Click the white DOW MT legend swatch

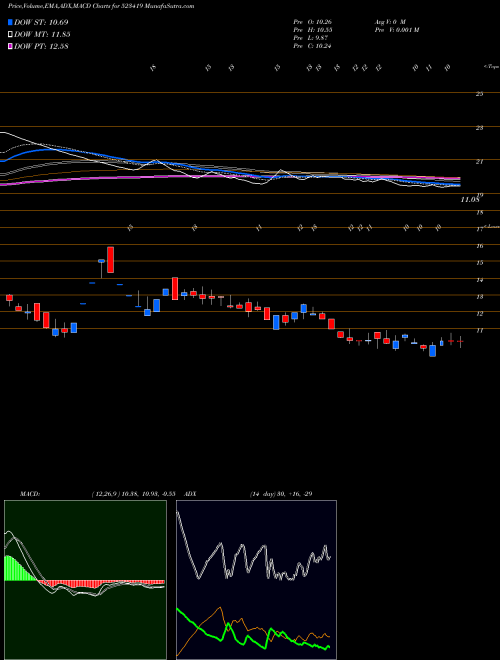click(x=11, y=35)
